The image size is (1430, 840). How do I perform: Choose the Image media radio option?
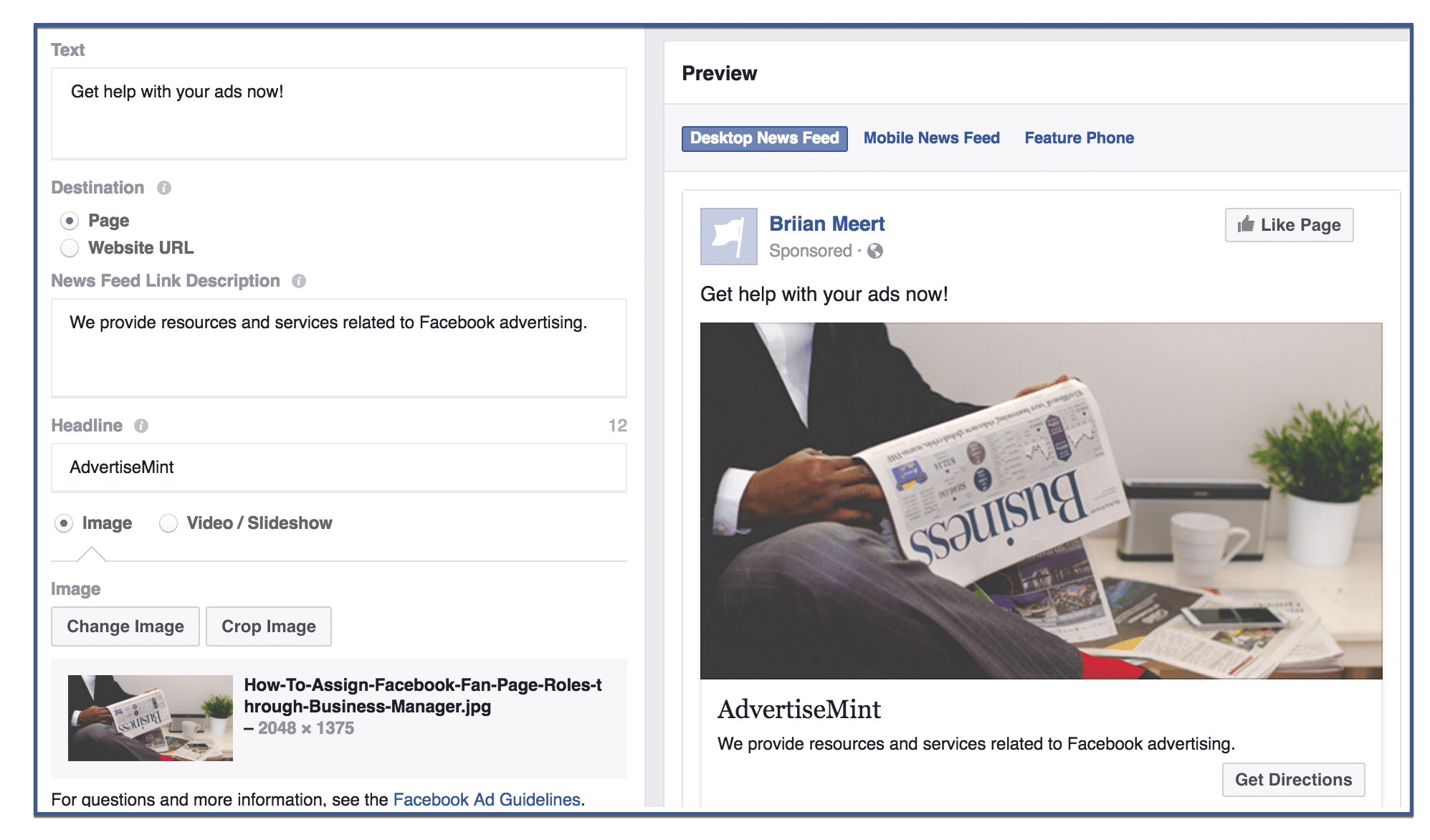tap(64, 523)
